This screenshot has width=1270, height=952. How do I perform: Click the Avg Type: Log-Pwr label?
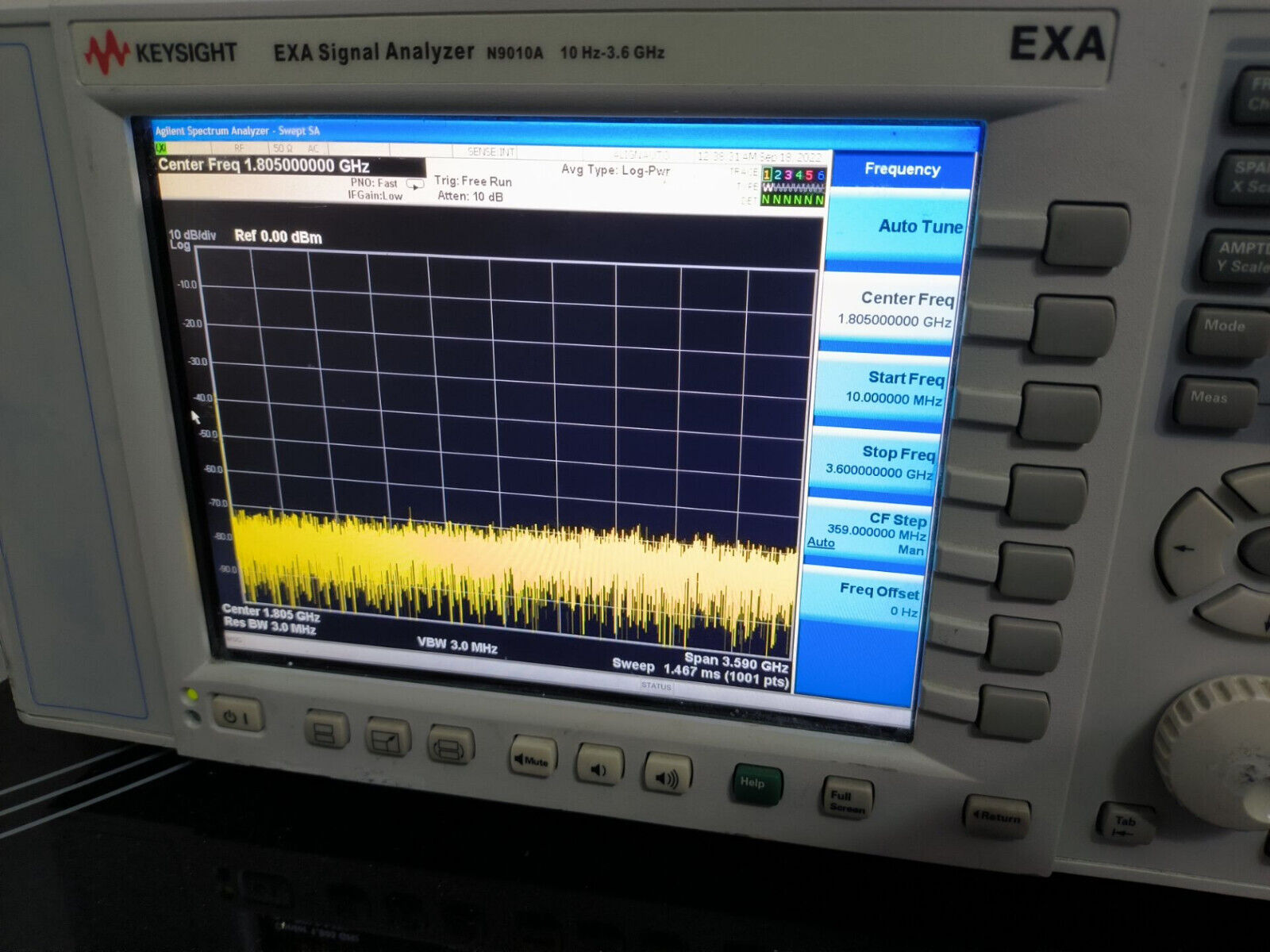(616, 170)
